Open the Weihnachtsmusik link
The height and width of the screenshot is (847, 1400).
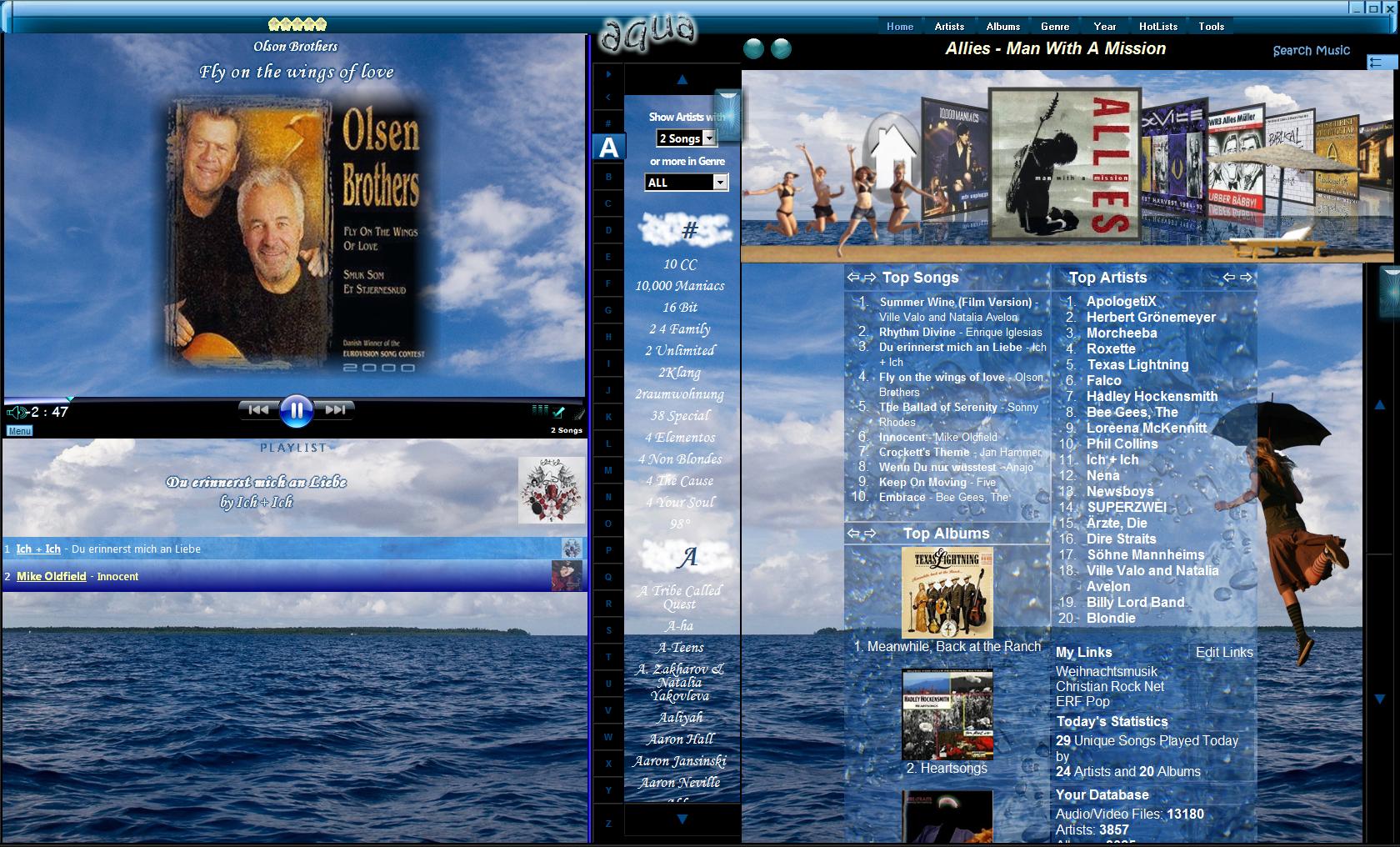[1107, 671]
